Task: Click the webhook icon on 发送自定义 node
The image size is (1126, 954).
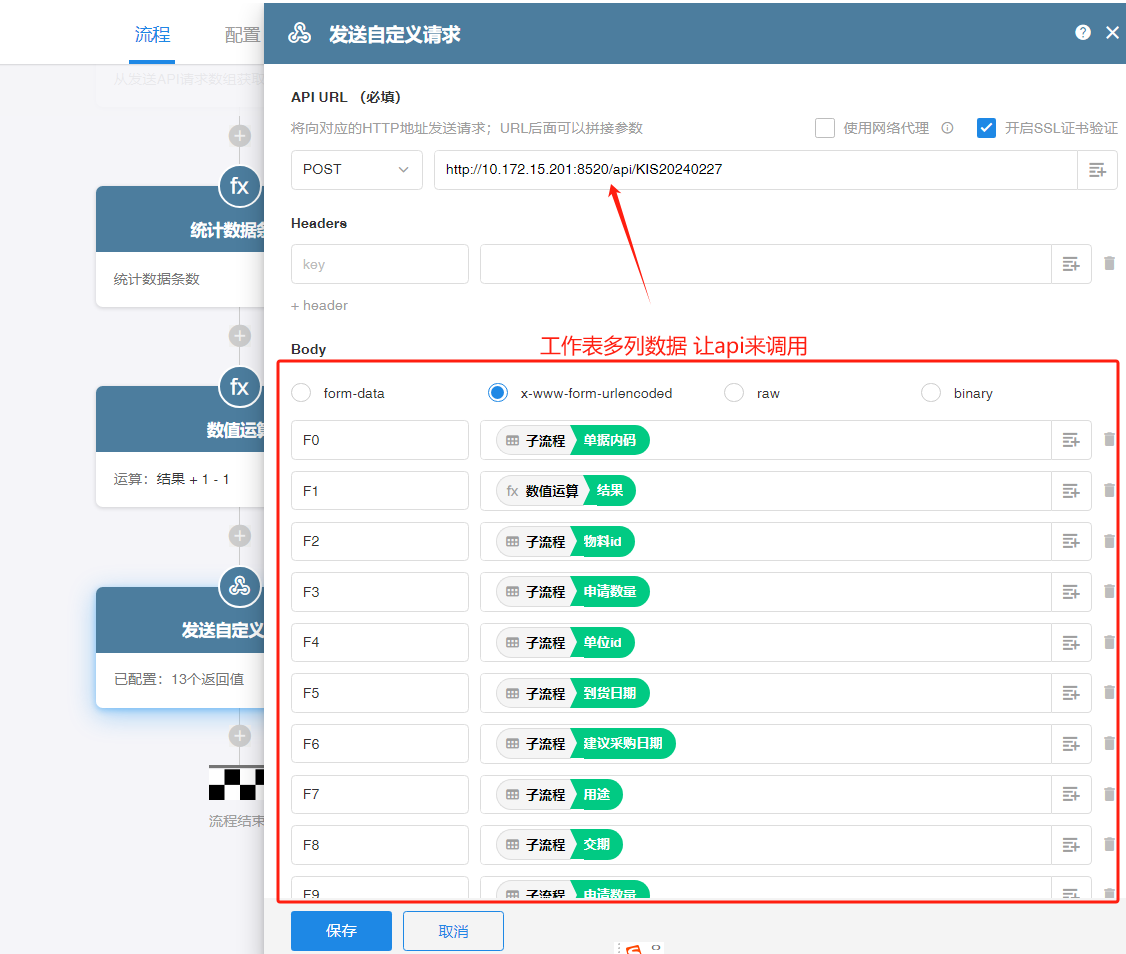Action: click(x=239, y=587)
